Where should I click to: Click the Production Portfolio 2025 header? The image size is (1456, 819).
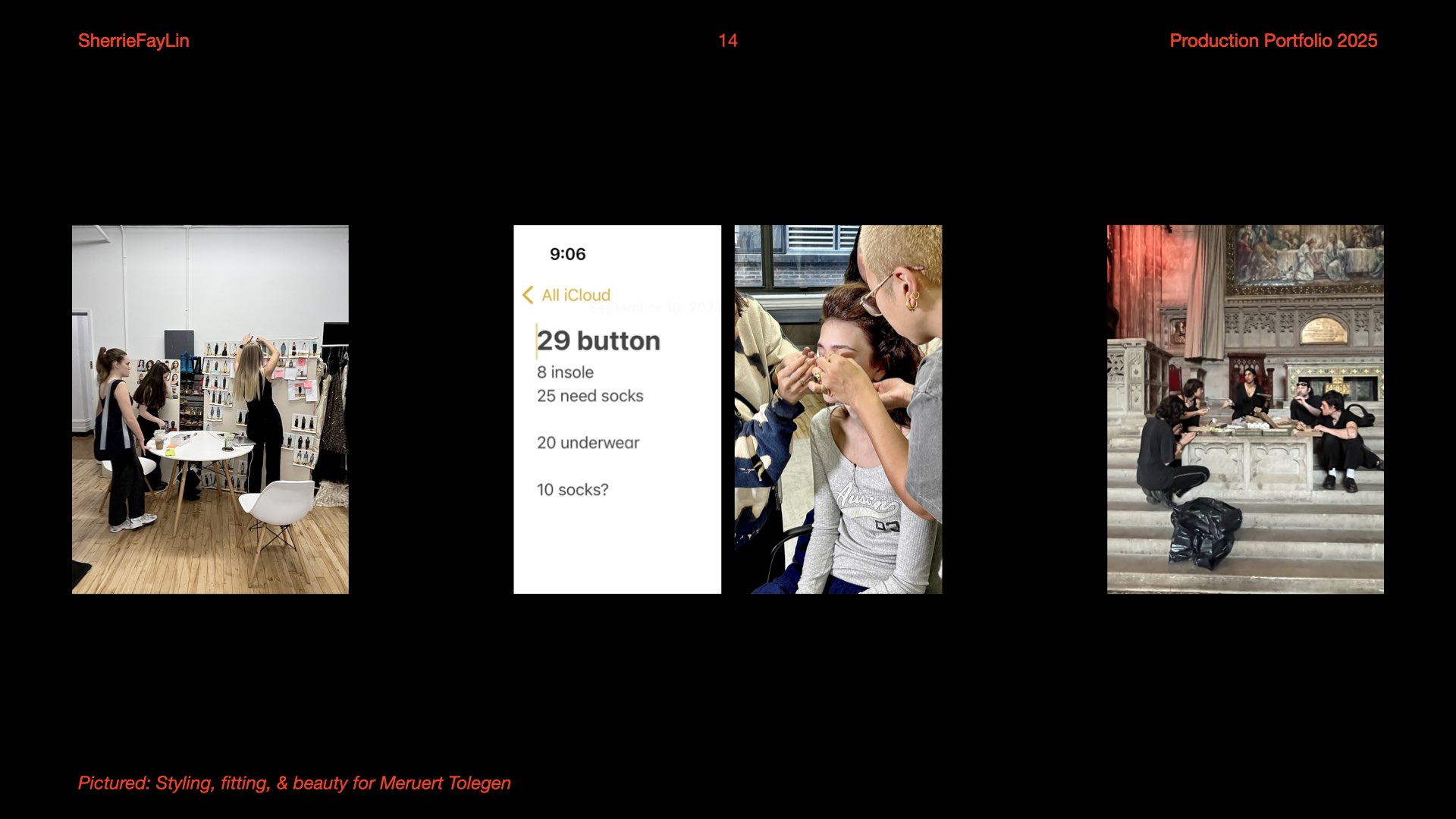pos(1273,41)
